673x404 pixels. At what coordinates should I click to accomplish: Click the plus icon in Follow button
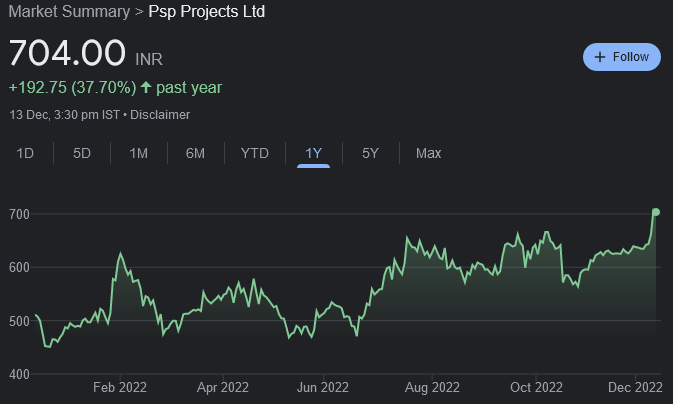[x=600, y=57]
